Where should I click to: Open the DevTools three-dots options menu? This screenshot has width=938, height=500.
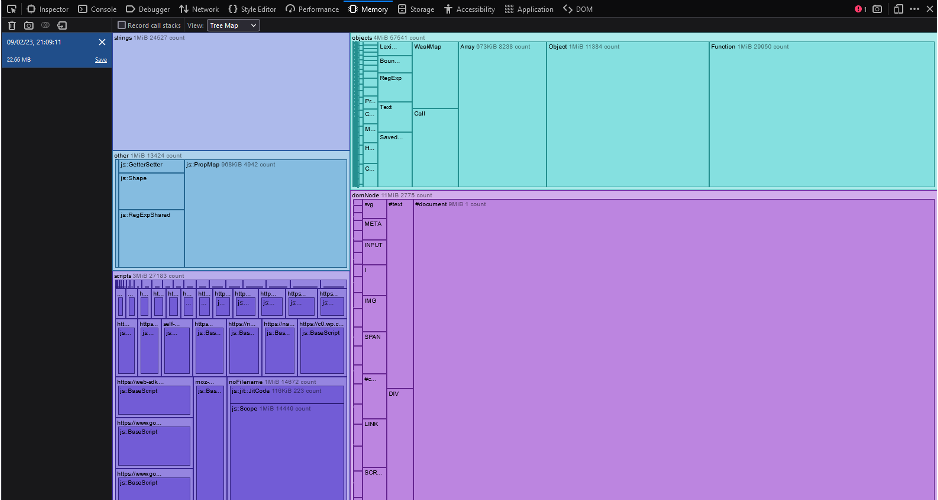pyautogui.click(x=912, y=9)
